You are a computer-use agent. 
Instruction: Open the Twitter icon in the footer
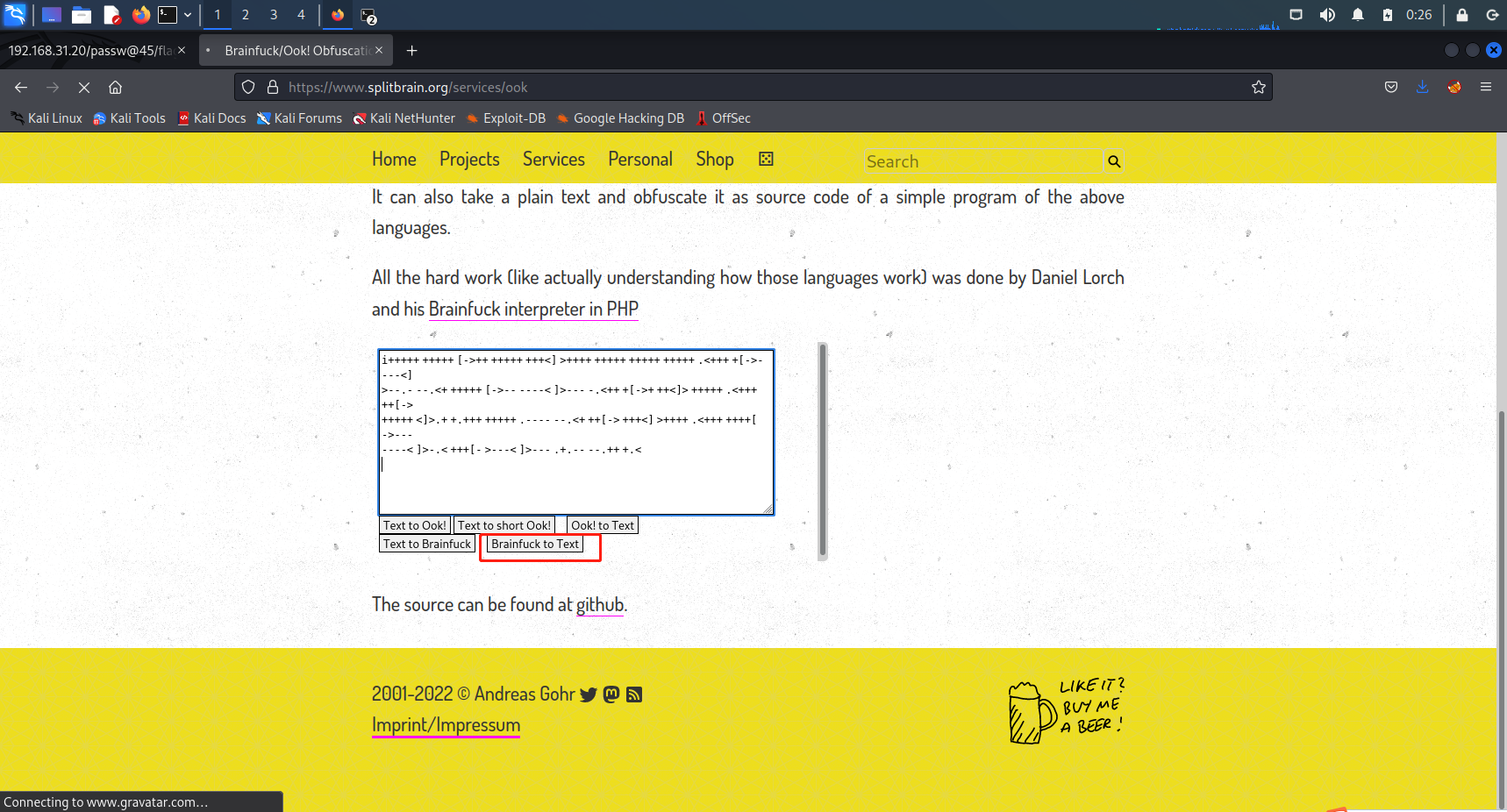(x=589, y=694)
